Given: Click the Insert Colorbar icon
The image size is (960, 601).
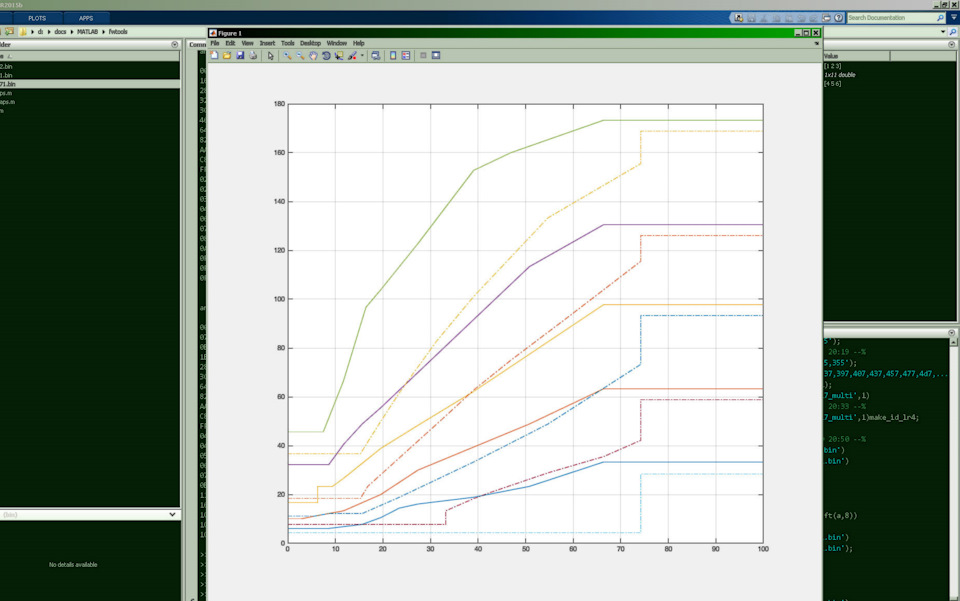Looking at the screenshot, I should click(393, 56).
